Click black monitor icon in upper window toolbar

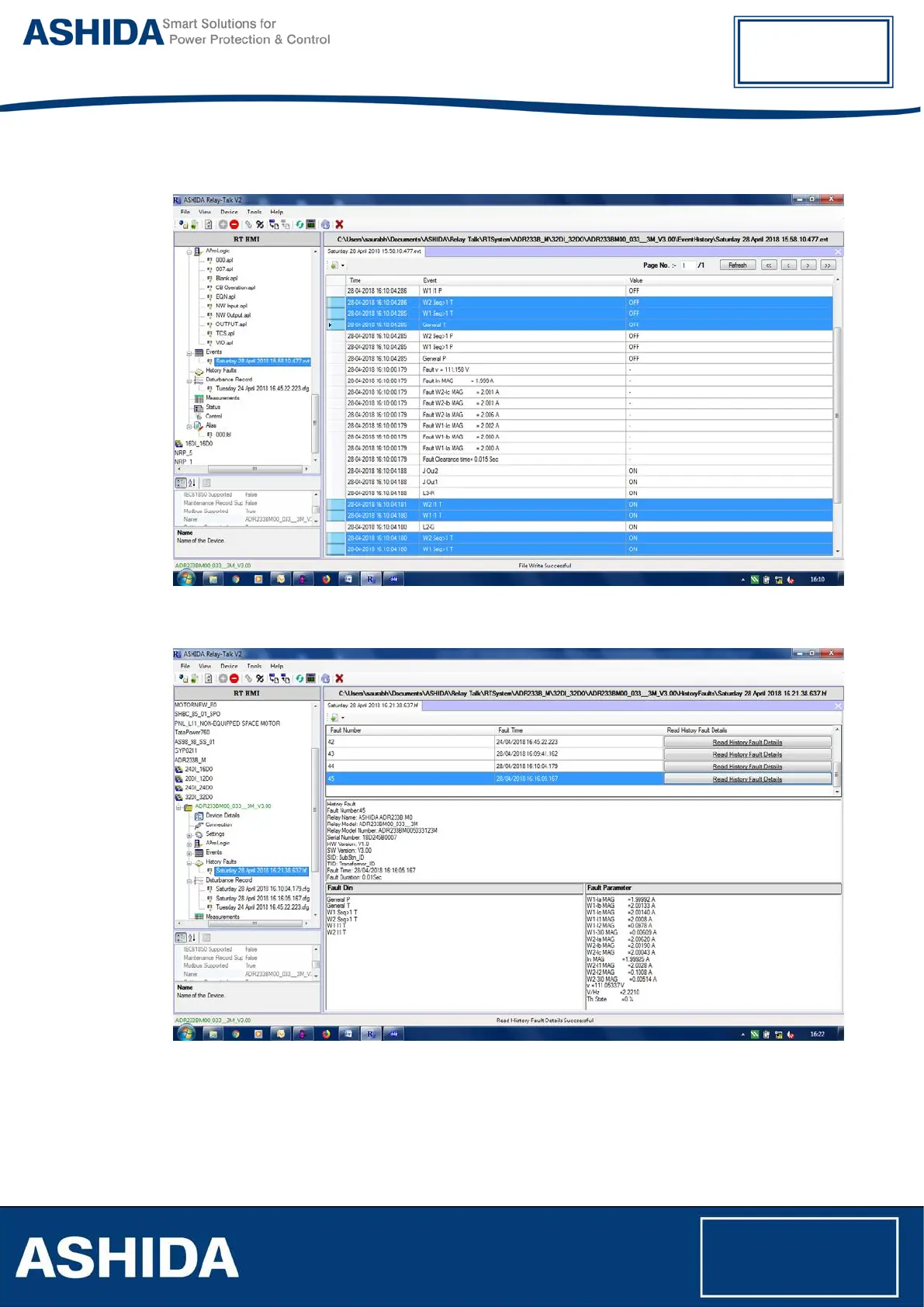tap(310, 224)
